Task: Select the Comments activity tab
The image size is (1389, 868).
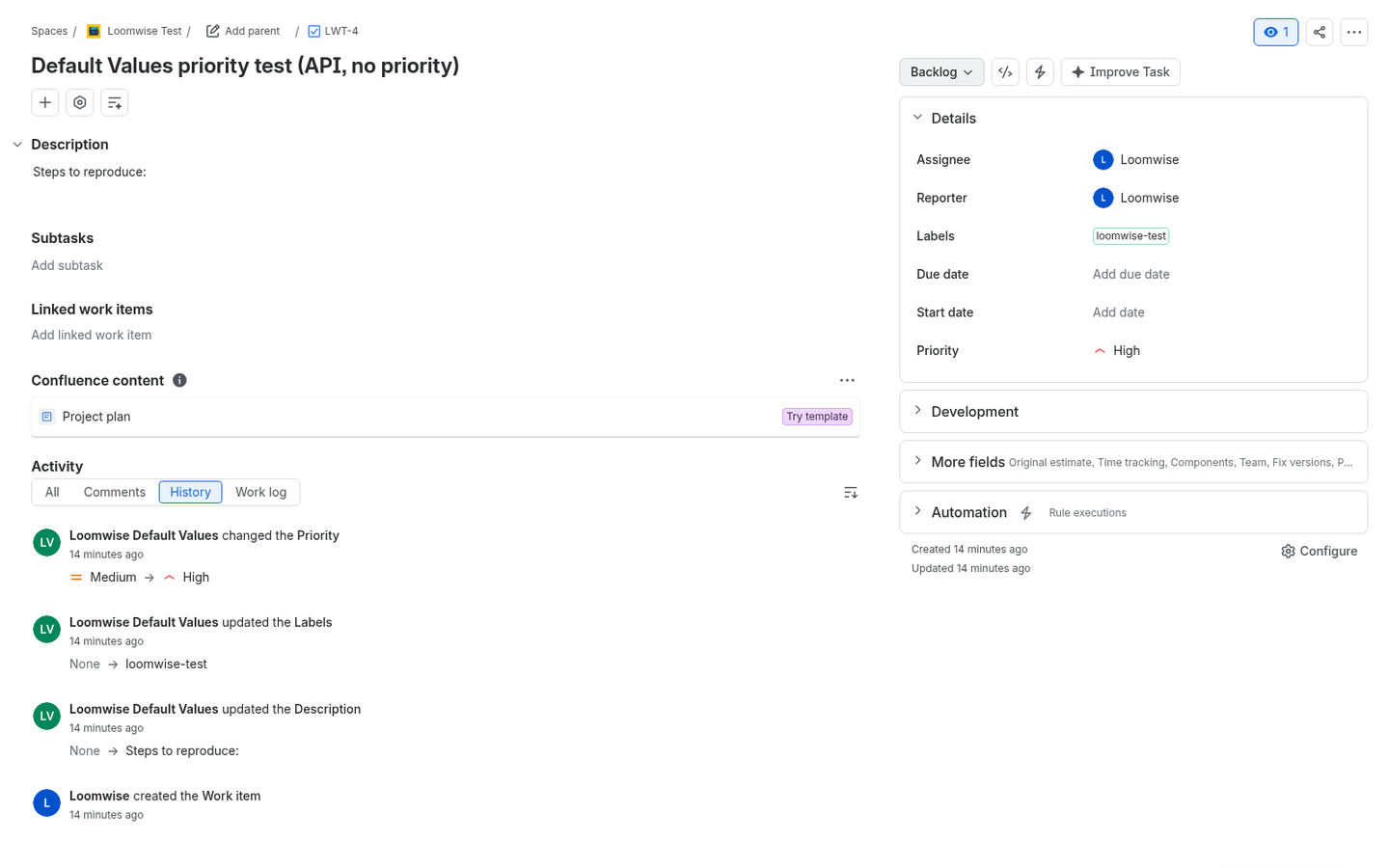Action: 115,492
